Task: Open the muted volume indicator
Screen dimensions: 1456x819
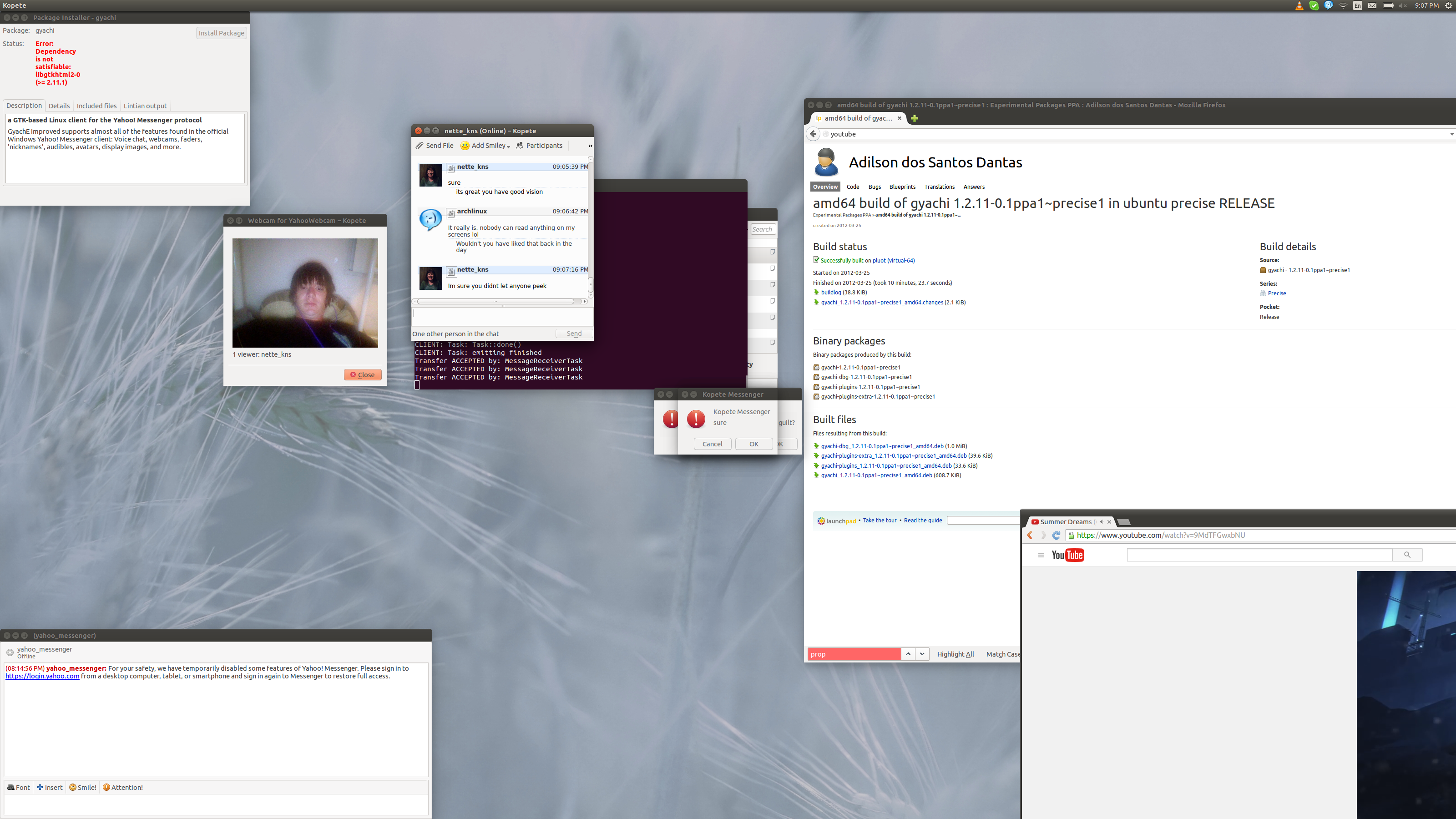Action: pos(1403,5)
